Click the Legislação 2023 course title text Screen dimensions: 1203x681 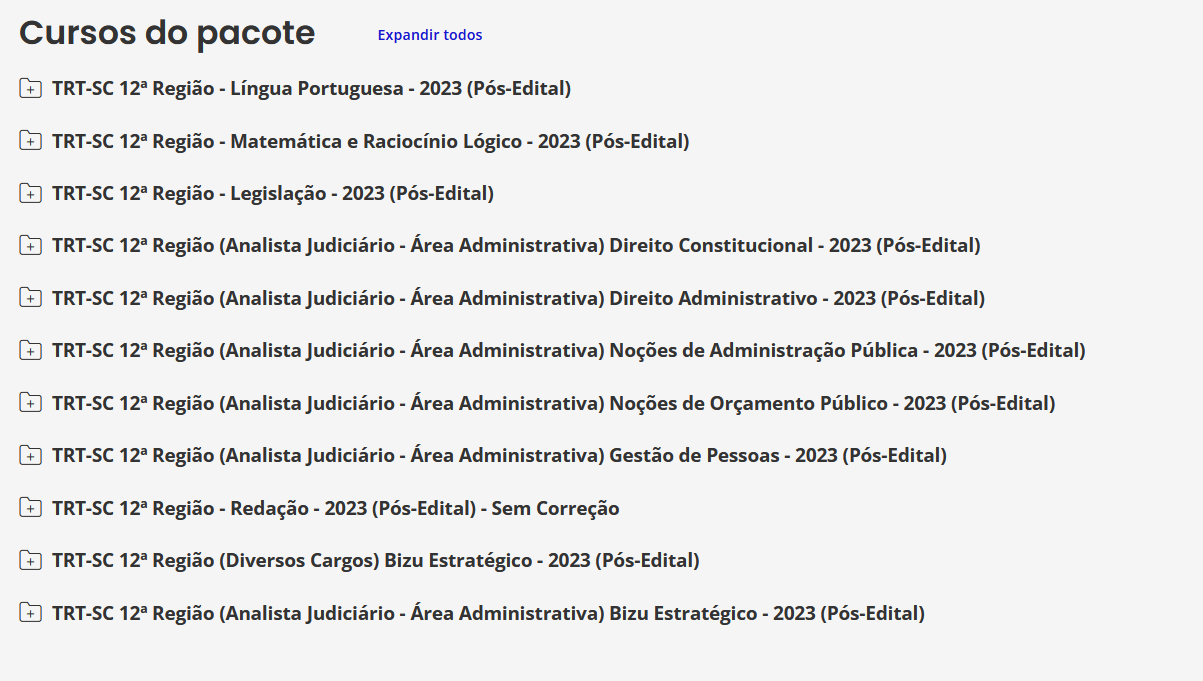pyautogui.click(x=272, y=193)
